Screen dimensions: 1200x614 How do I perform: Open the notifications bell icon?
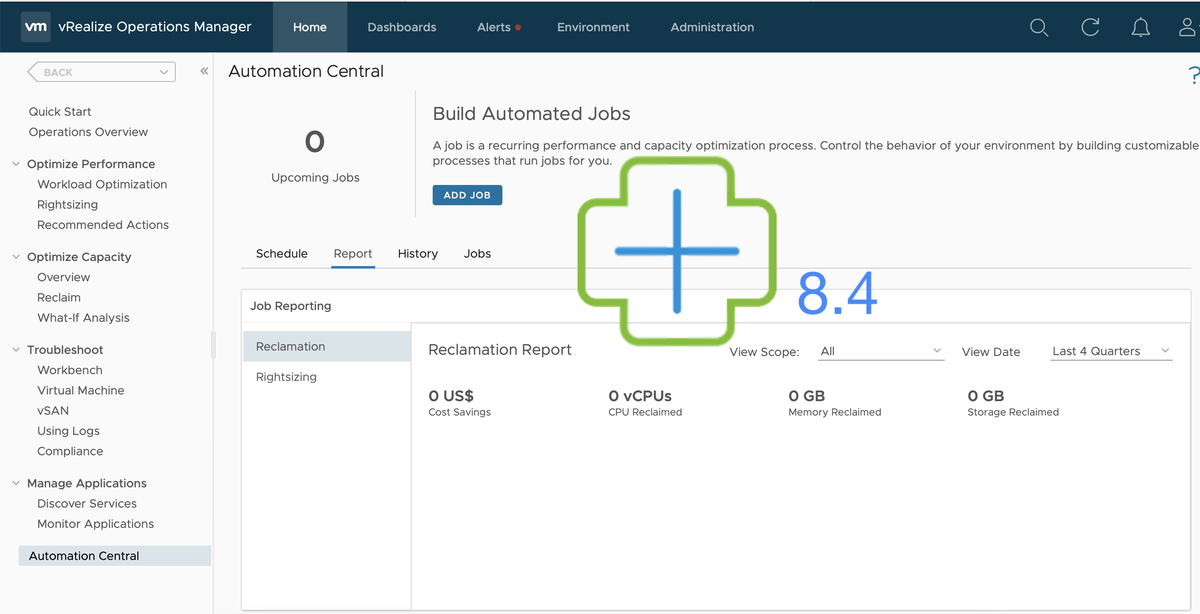(x=1140, y=27)
